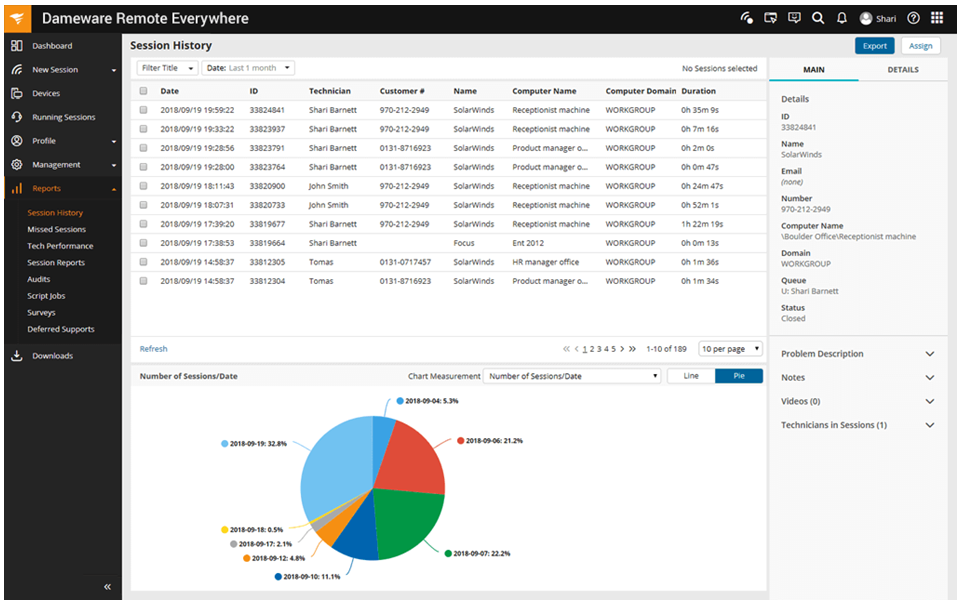Check session 33823791 row checkbox
961x609 pixels.
143,148
